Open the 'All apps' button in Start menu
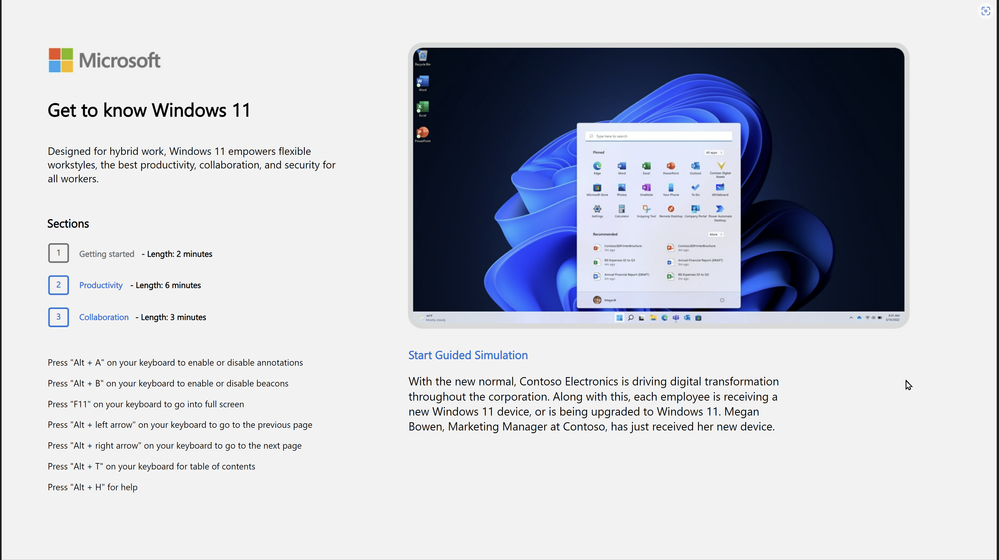The height and width of the screenshot is (560, 999). point(714,153)
